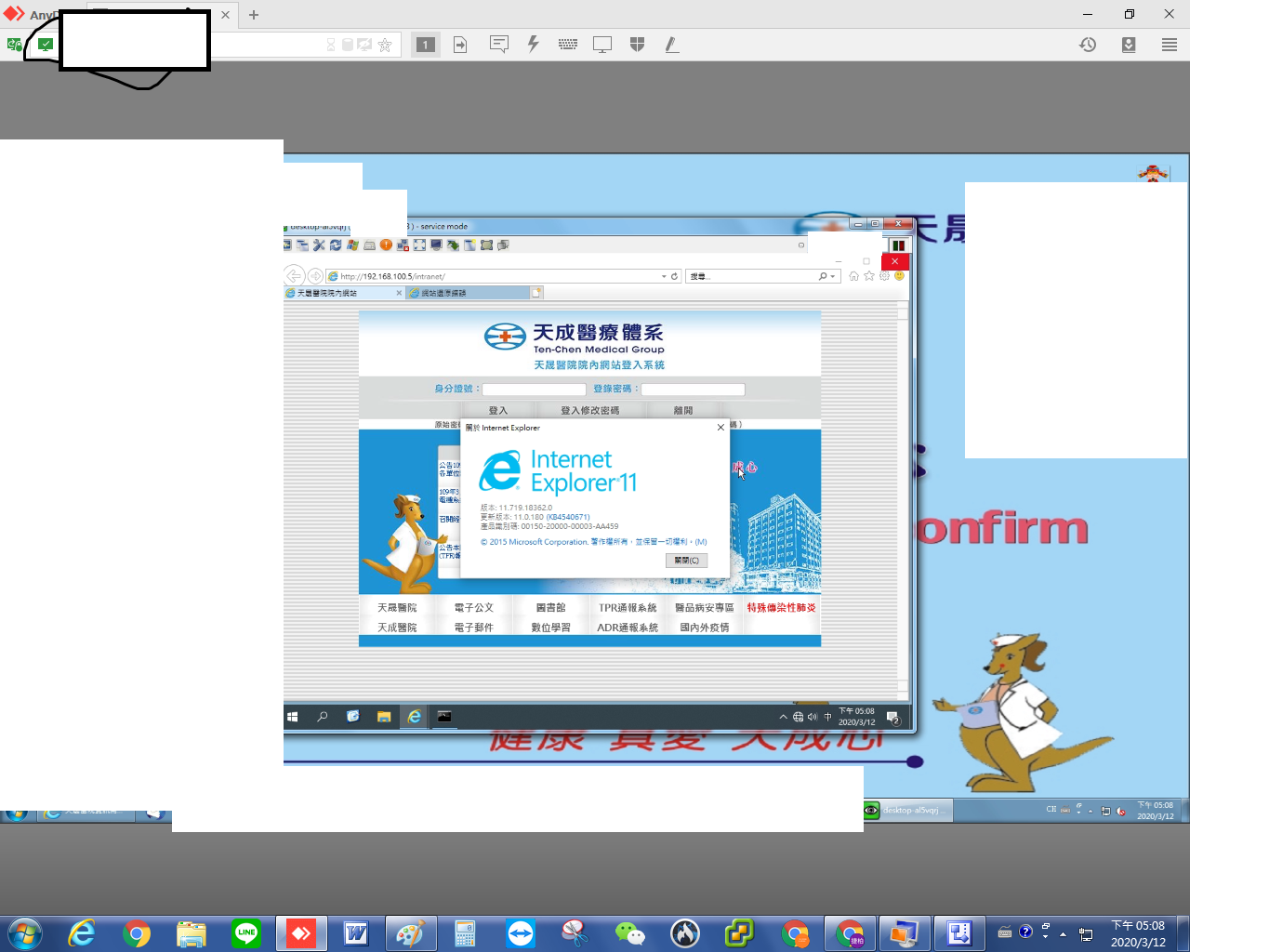Open new IE tab button
Screen dimensions: 1269x952
pos(536,293)
